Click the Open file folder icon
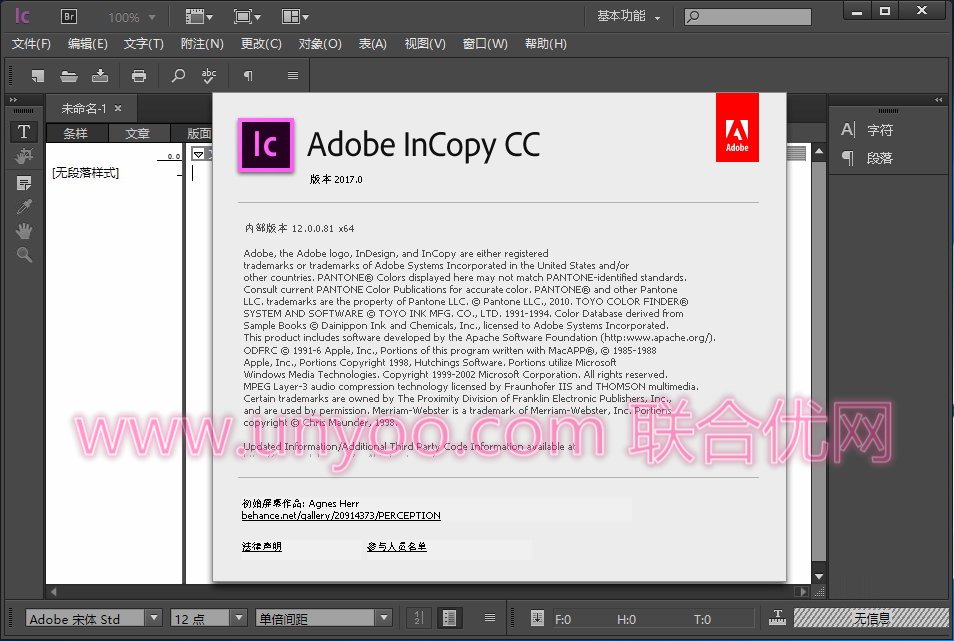This screenshot has height=641, width=954. point(69,75)
